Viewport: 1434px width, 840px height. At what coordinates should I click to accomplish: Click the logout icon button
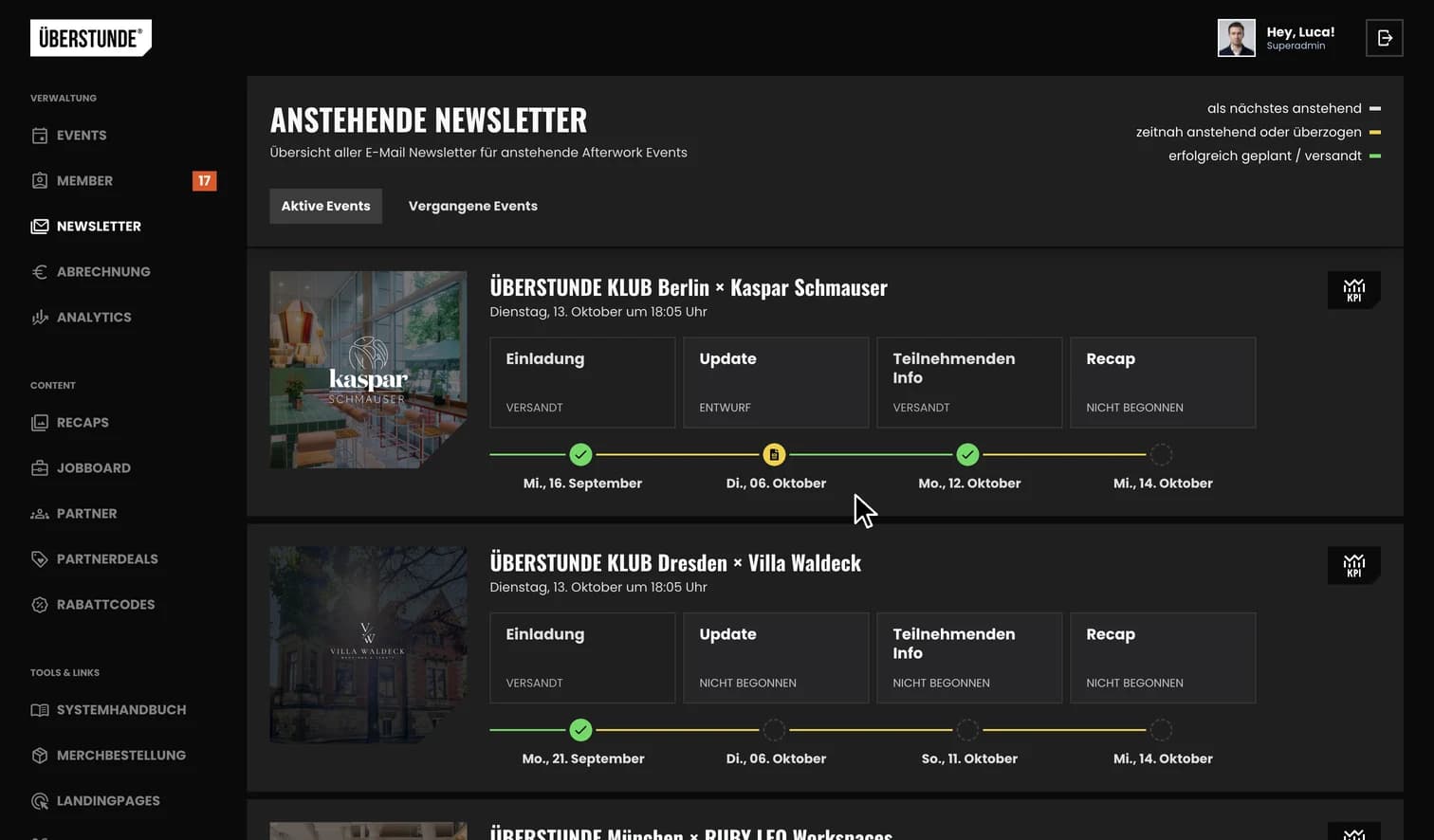(x=1385, y=38)
